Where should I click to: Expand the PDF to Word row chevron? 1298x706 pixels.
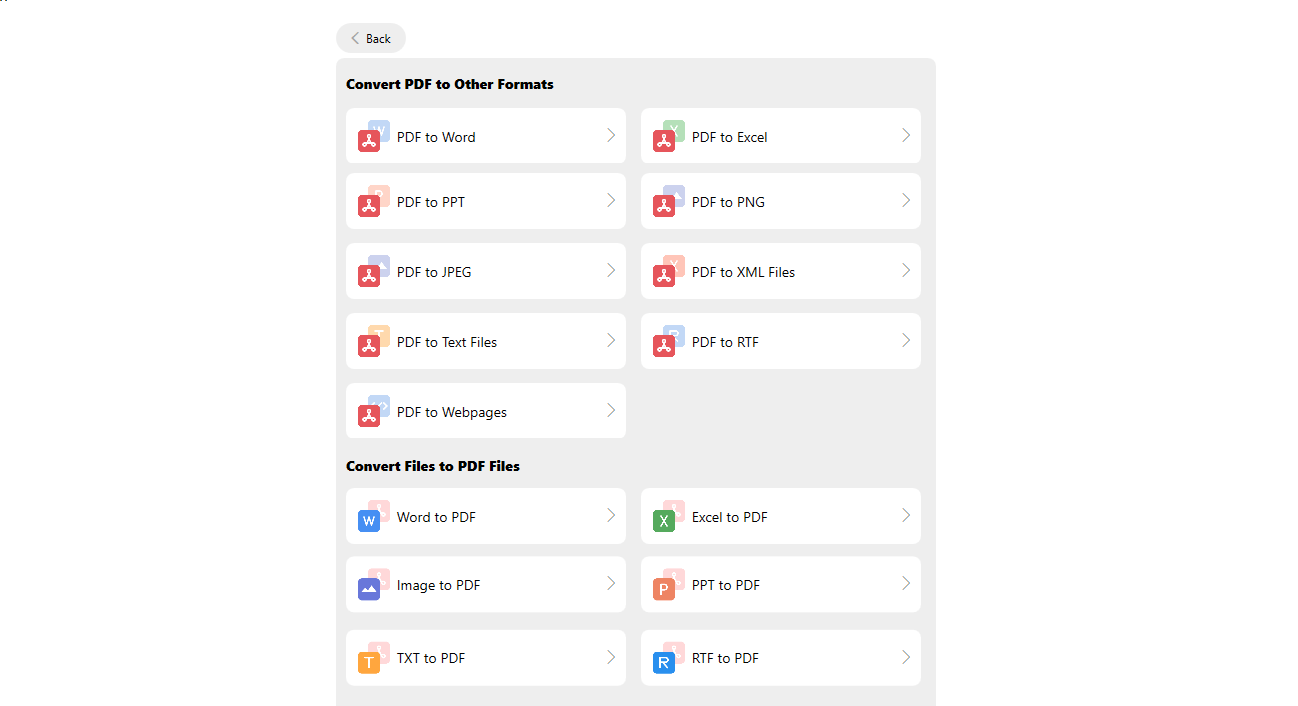tap(611, 135)
